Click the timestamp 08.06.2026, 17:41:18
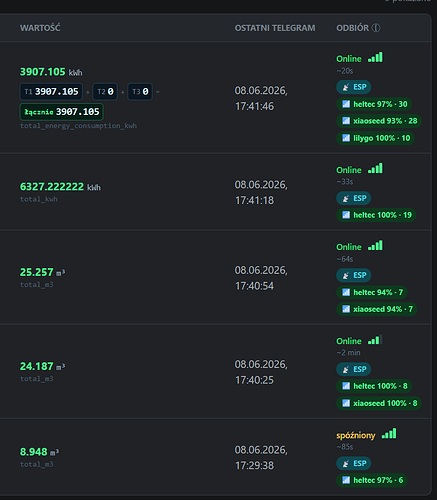This screenshot has height=500, width=437. (261, 192)
